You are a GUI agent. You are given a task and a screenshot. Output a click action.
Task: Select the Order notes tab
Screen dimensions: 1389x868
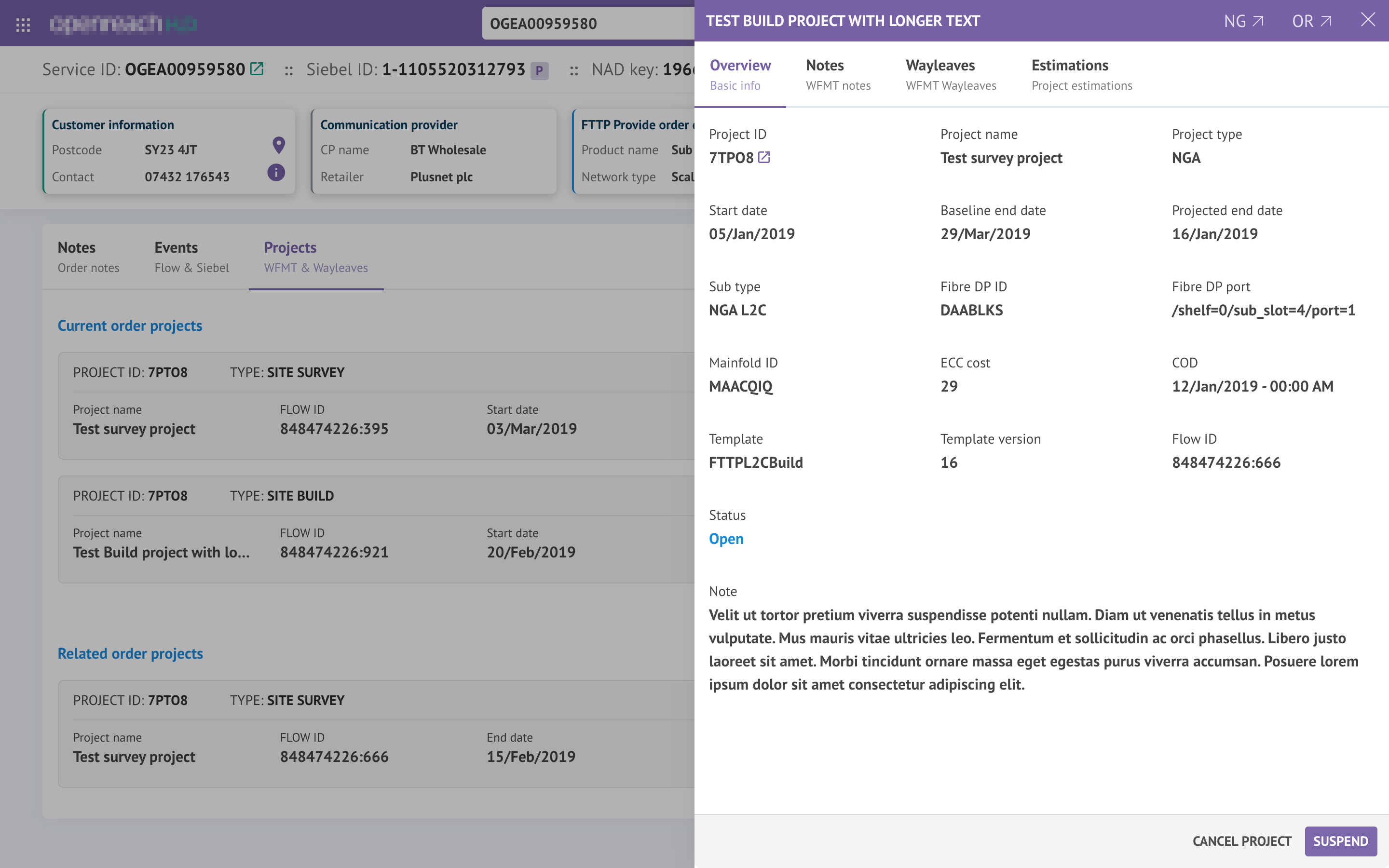pyautogui.click(x=88, y=257)
